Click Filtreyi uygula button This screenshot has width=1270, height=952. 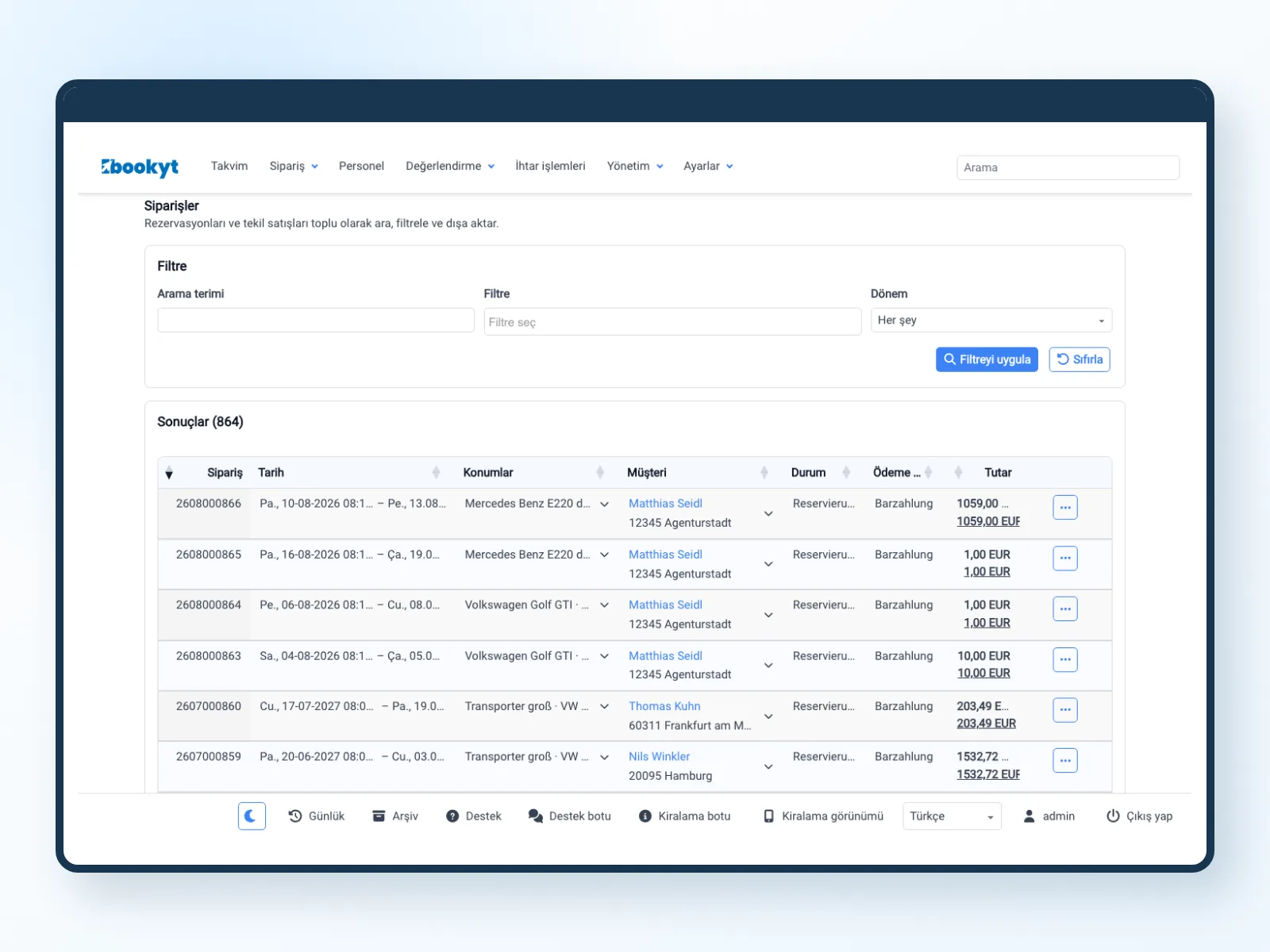tap(987, 359)
